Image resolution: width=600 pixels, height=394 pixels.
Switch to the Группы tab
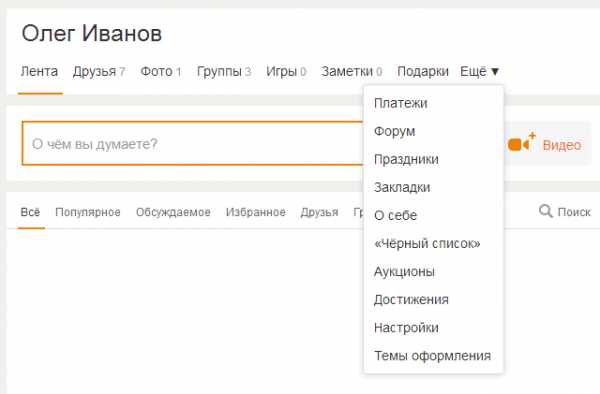(224, 72)
